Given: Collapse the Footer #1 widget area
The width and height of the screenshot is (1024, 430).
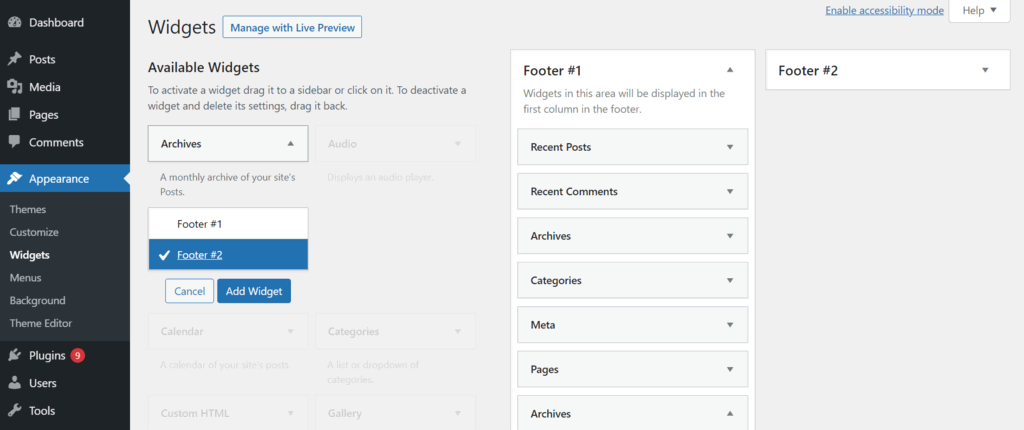Looking at the screenshot, I should [x=730, y=70].
